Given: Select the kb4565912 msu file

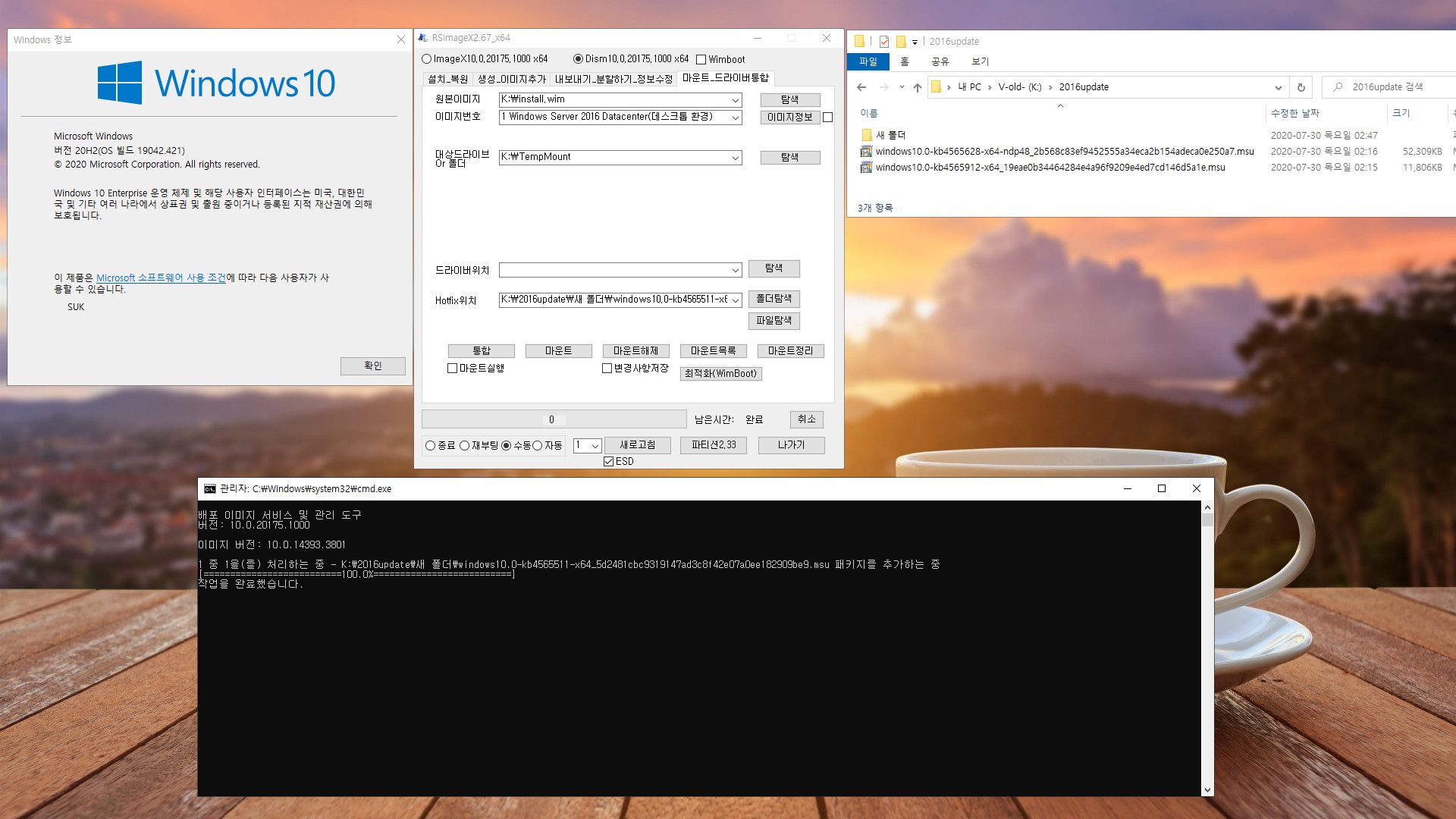Looking at the screenshot, I should pyautogui.click(x=1050, y=168).
